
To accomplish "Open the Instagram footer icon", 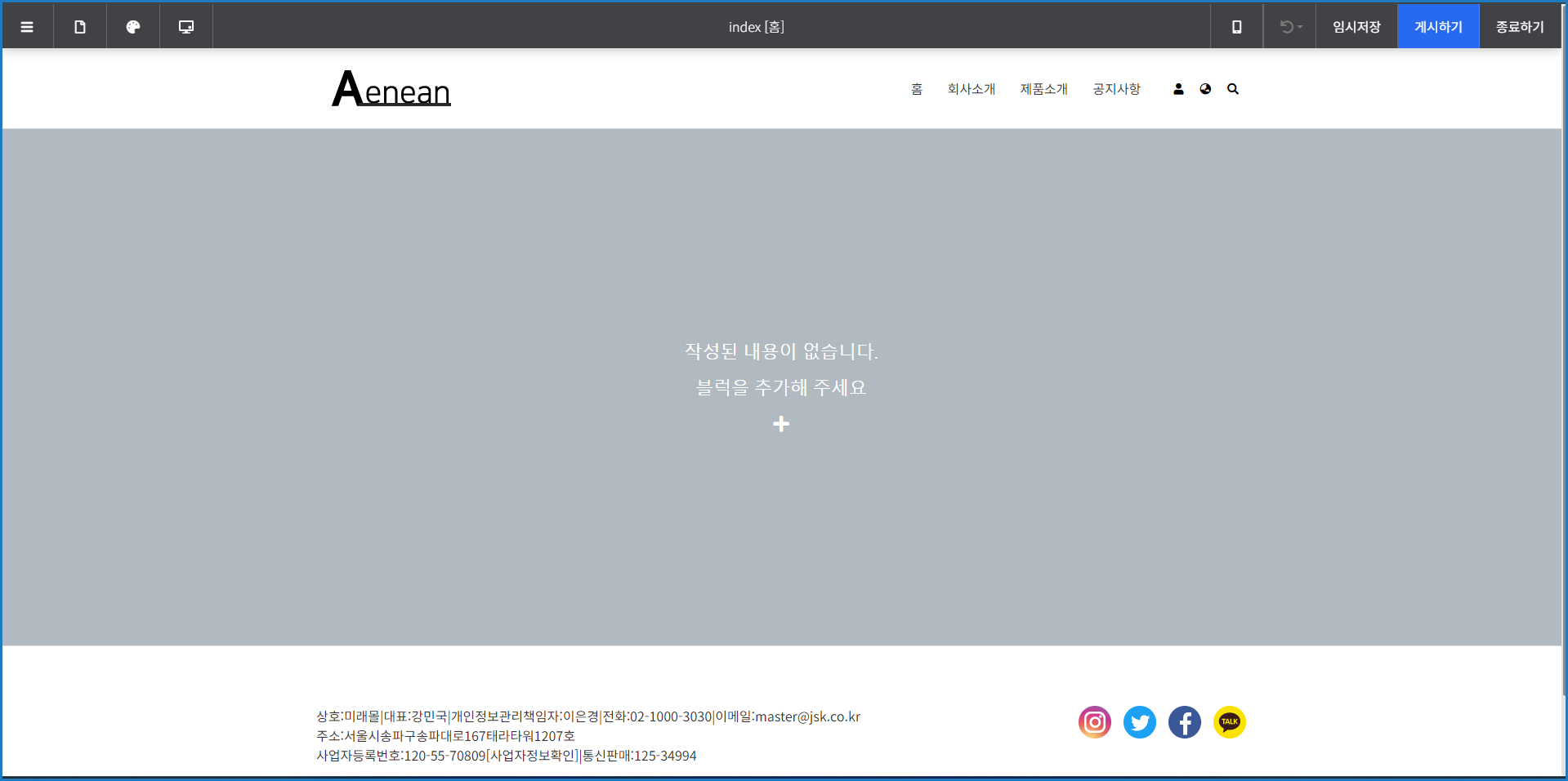I will pos(1095,722).
